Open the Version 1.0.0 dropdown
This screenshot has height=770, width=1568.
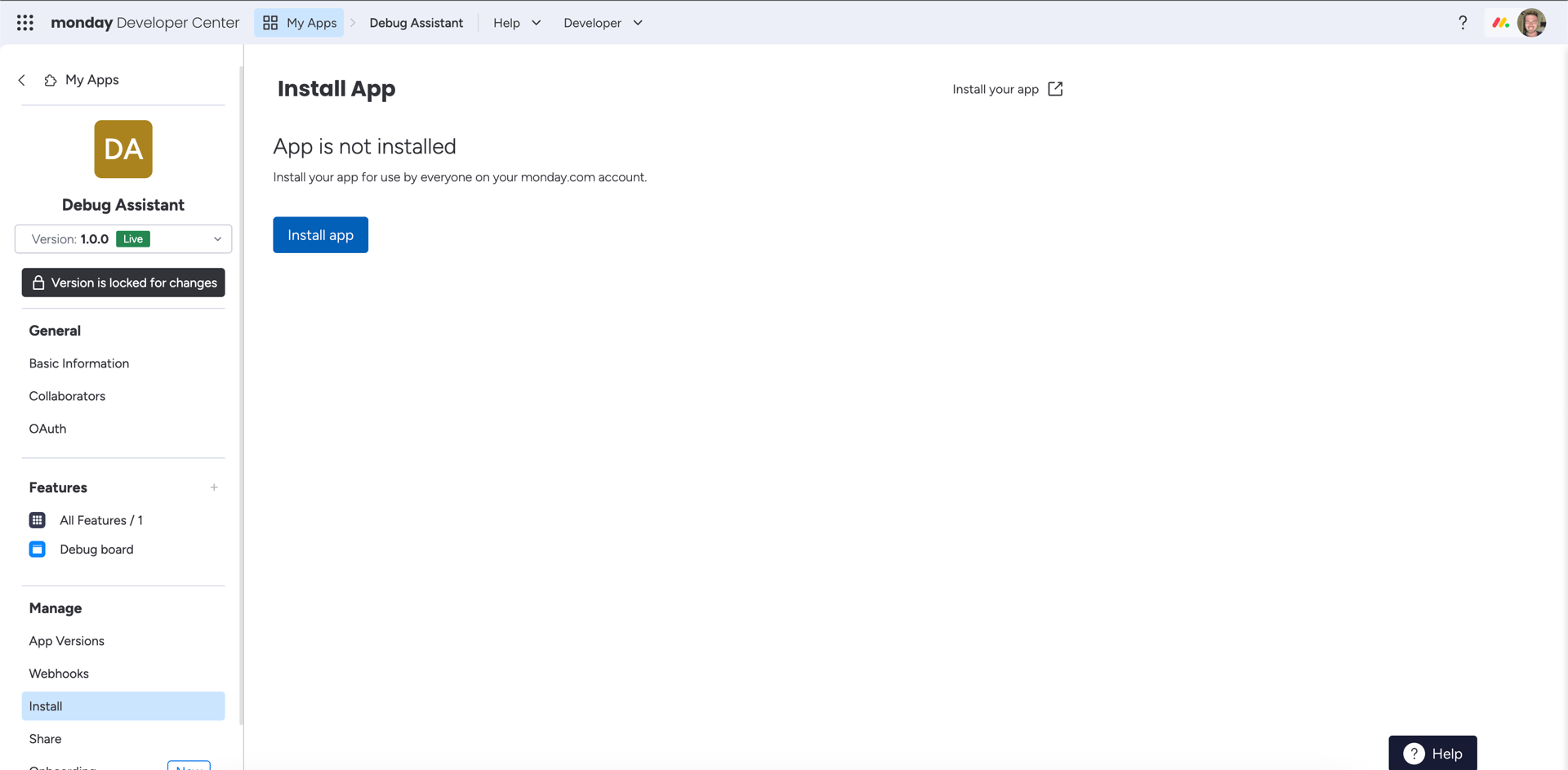[123, 239]
